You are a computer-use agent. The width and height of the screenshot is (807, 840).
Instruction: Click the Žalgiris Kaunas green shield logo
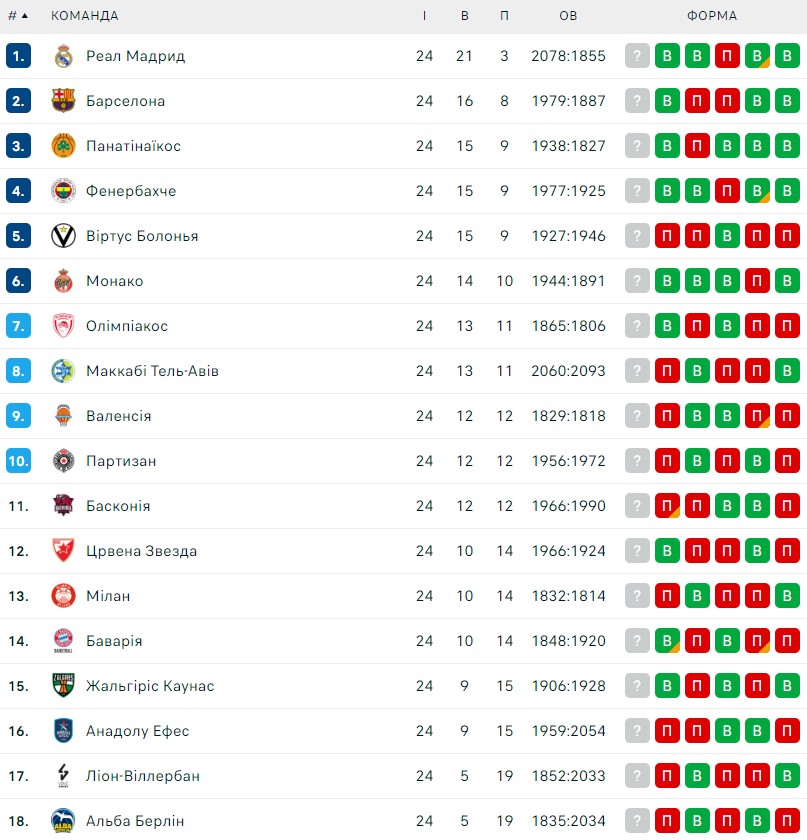pyautogui.click(x=63, y=686)
